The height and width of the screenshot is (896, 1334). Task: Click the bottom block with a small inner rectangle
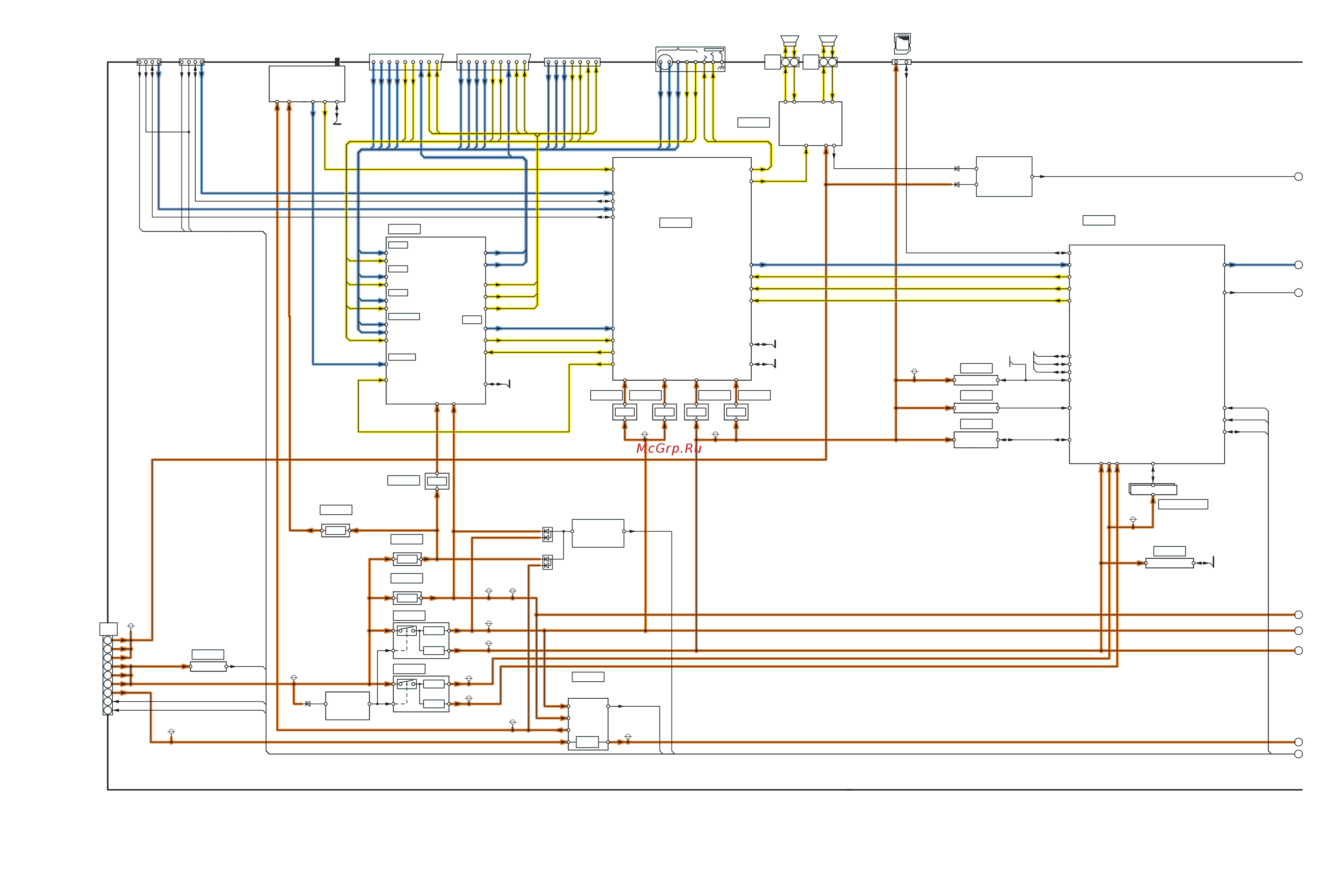[588, 724]
